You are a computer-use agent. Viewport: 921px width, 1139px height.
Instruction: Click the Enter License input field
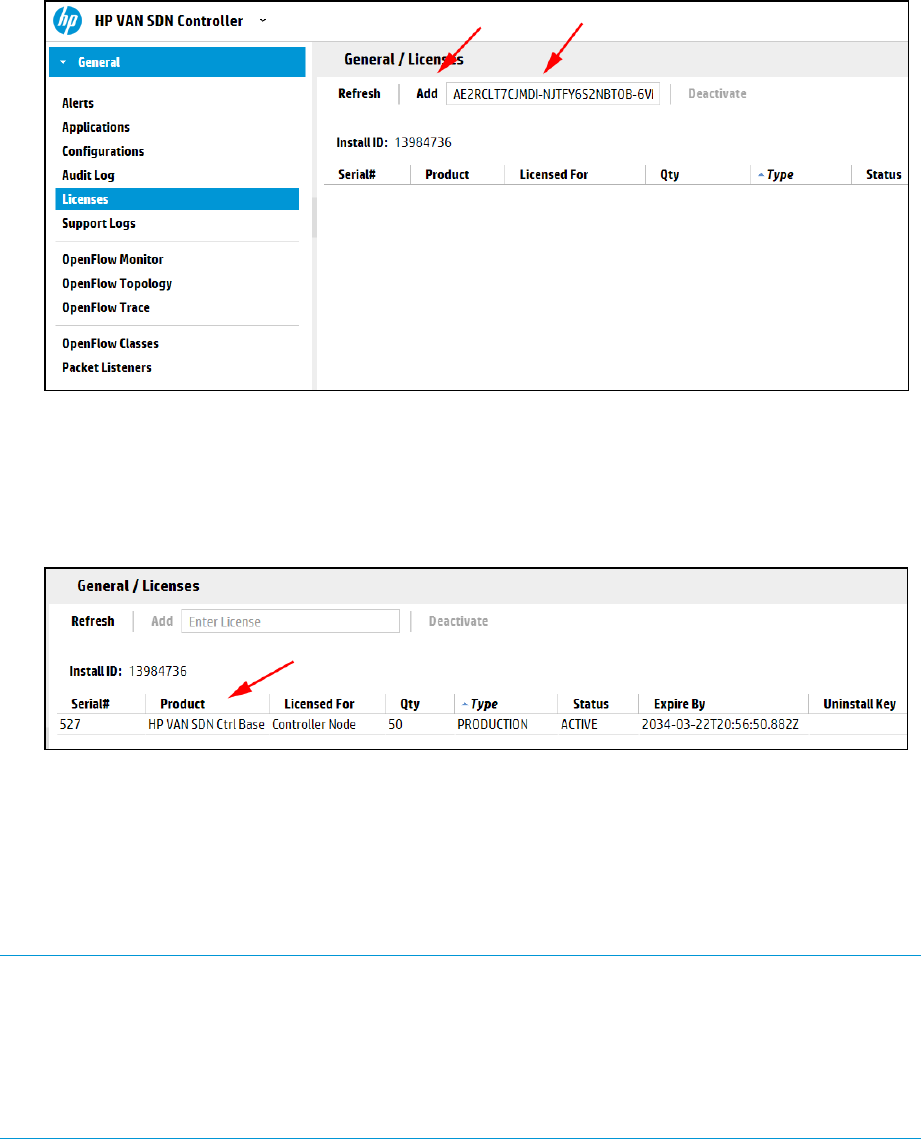tap(291, 621)
